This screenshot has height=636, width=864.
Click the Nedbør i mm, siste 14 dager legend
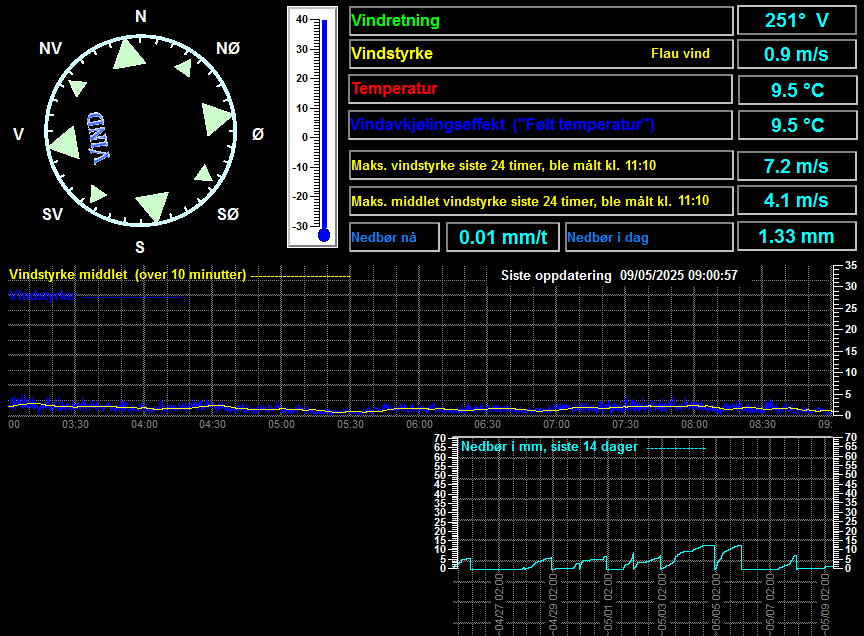pos(549,446)
